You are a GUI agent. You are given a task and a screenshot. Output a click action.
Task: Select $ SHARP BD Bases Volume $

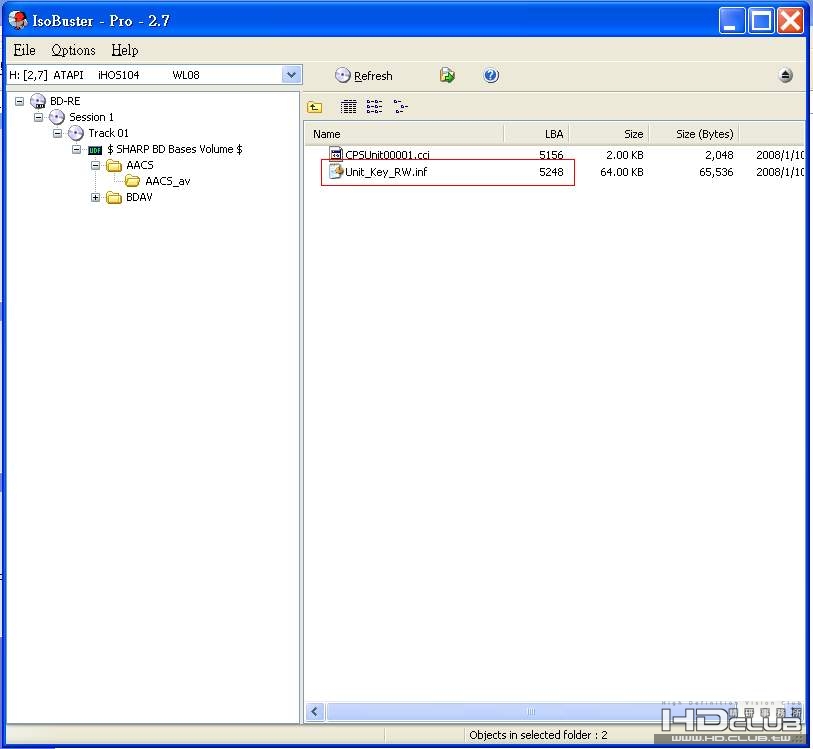[x=175, y=149]
